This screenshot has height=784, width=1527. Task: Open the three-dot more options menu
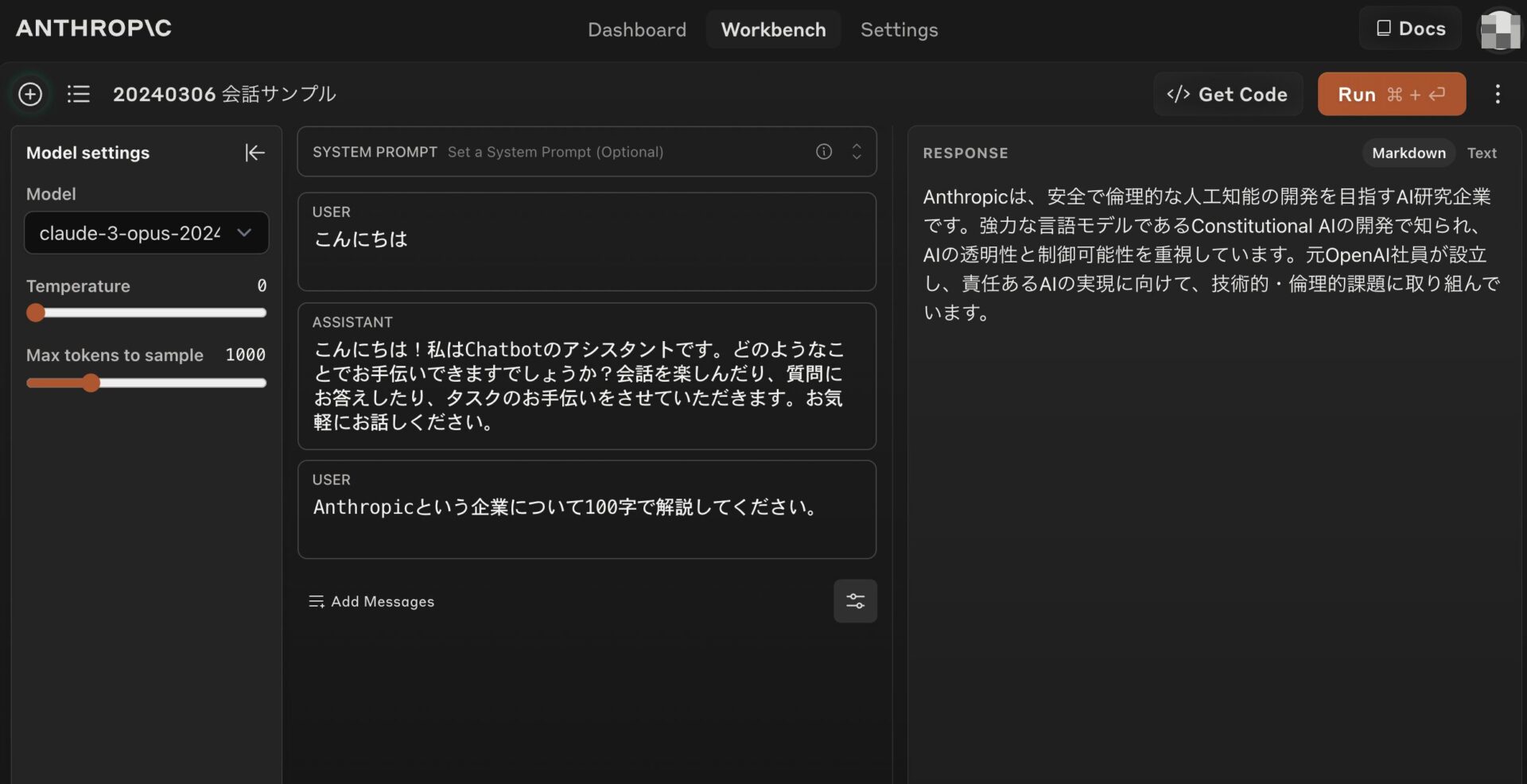(x=1498, y=95)
